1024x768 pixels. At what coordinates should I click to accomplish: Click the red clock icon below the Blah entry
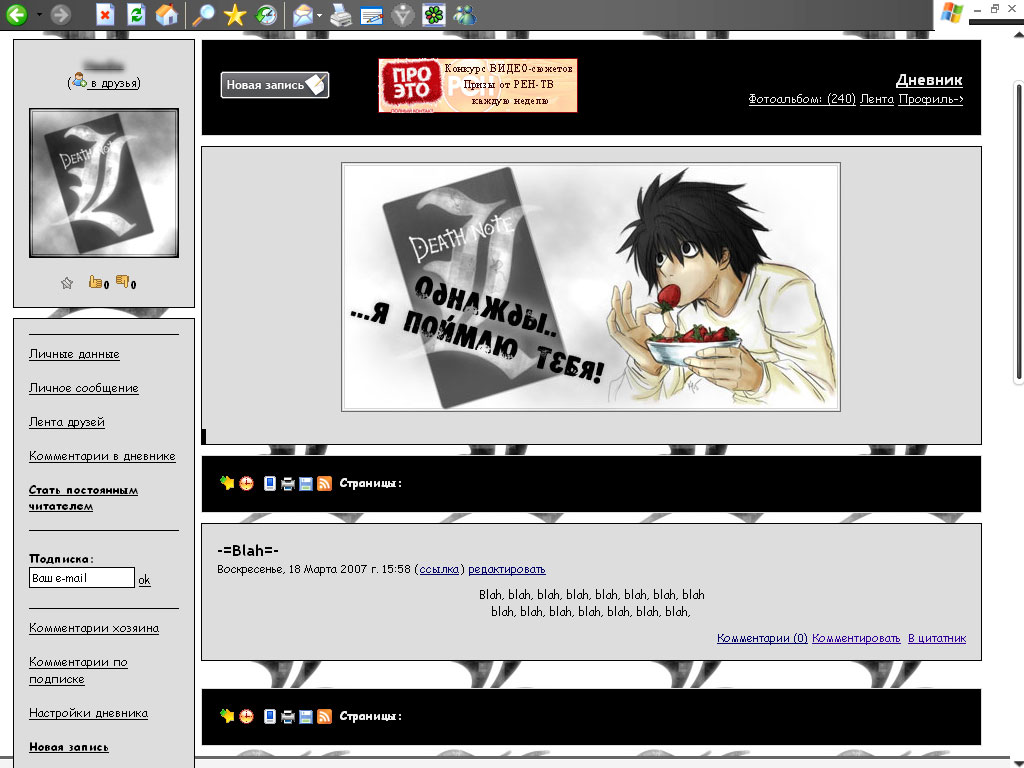[246, 716]
